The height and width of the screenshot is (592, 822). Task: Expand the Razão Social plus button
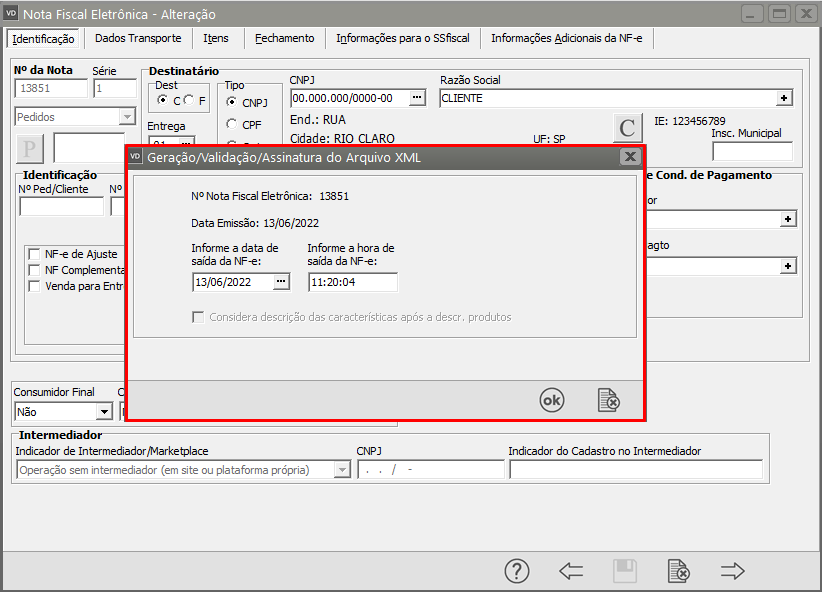(x=784, y=98)
